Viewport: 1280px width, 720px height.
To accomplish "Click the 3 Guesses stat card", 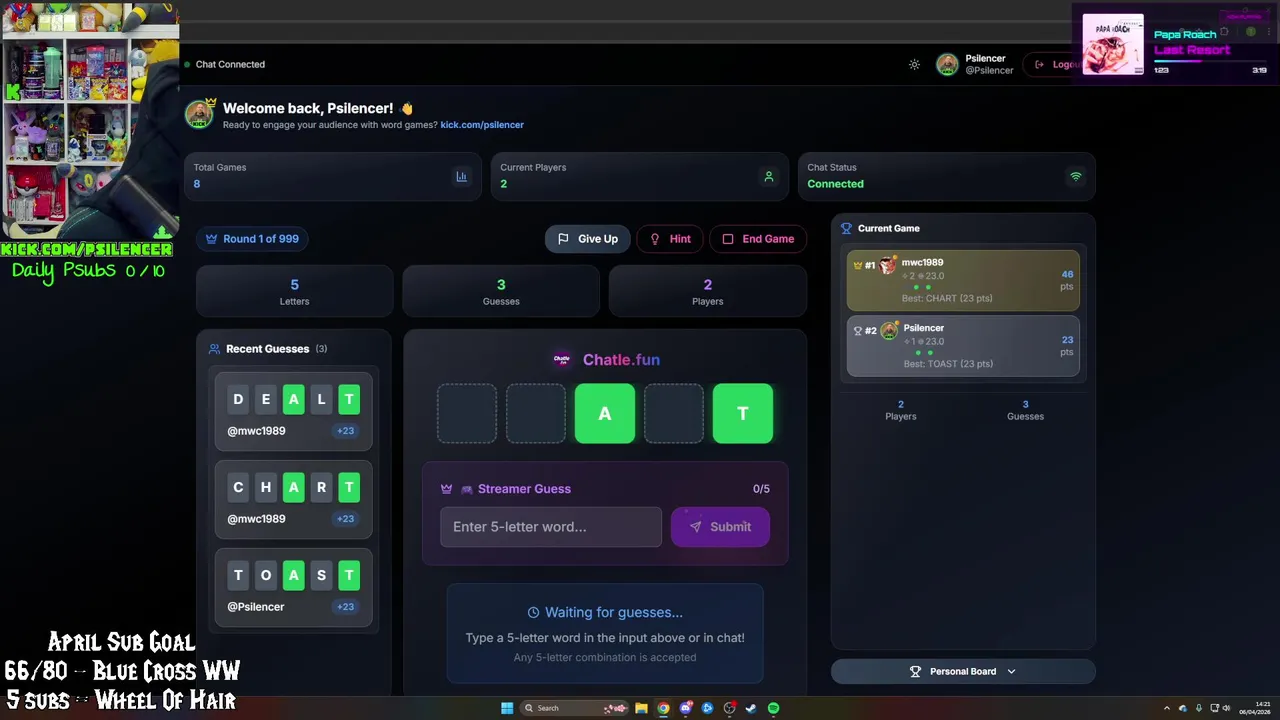I will coord(501,291).
